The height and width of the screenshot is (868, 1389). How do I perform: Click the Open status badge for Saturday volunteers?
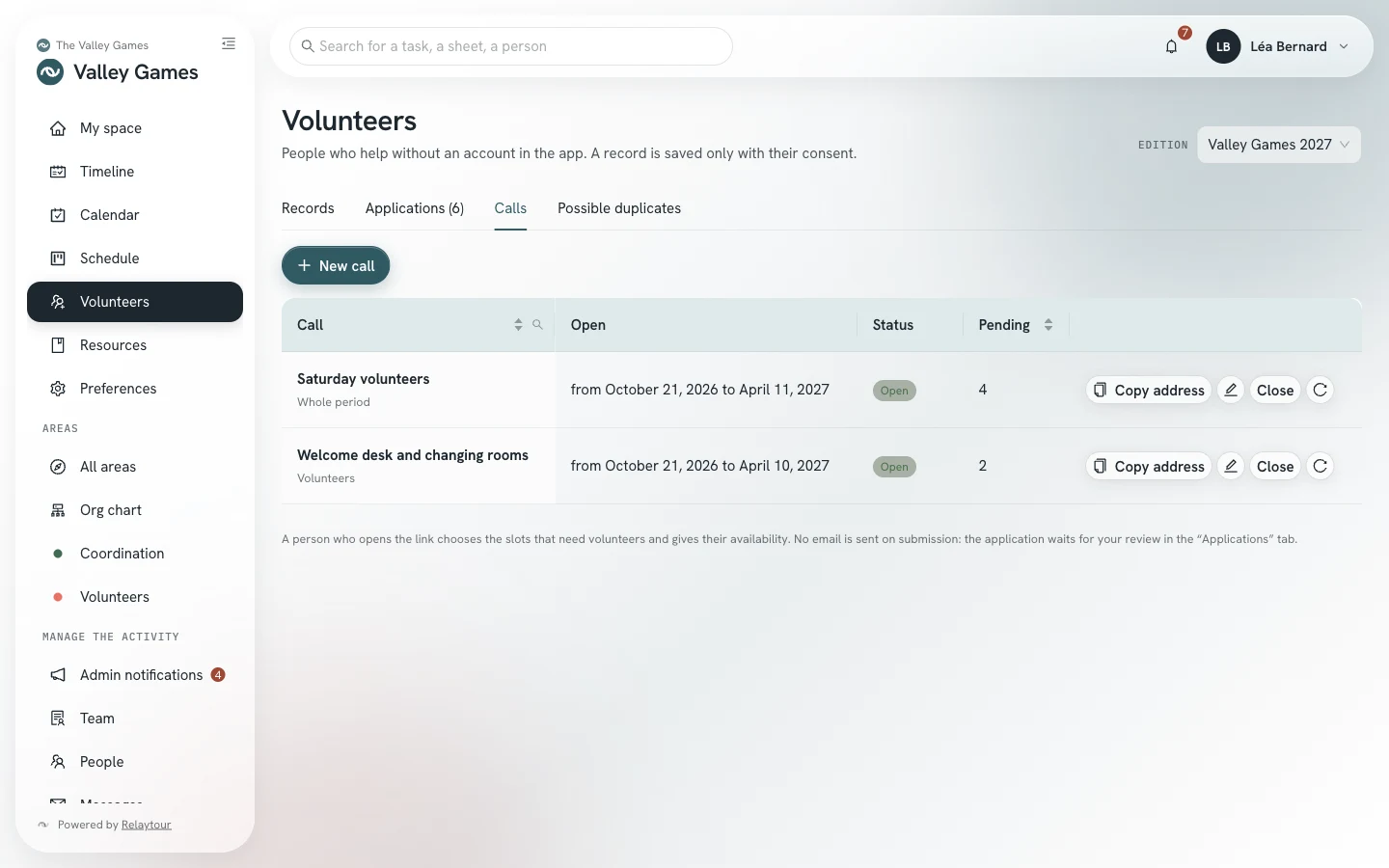[894, 391]
